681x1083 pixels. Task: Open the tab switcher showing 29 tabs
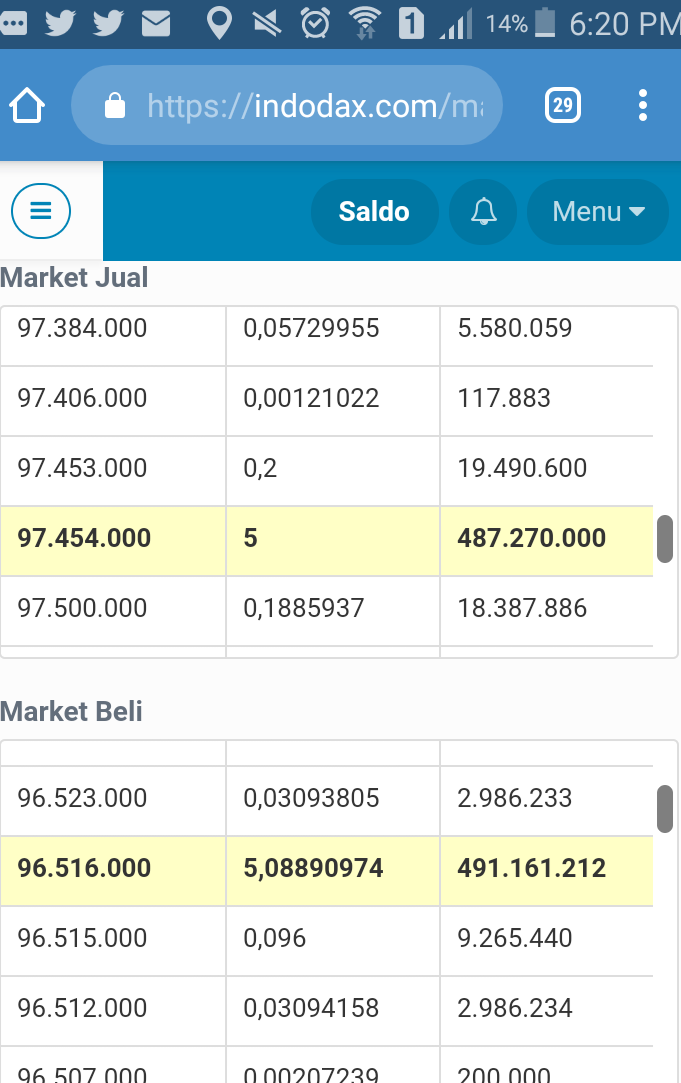coord(563,105)
